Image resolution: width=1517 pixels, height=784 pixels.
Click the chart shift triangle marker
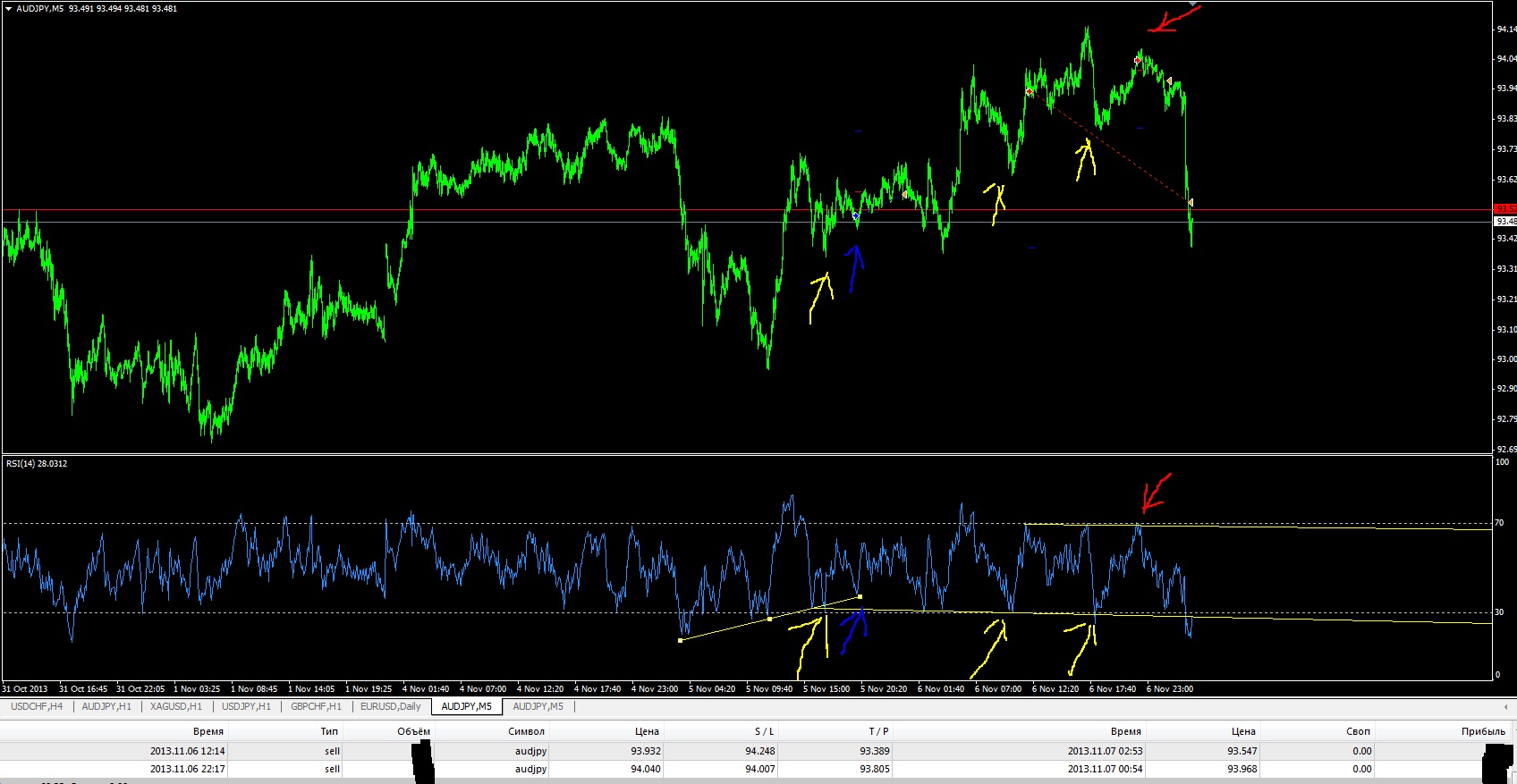point(1192,4)
